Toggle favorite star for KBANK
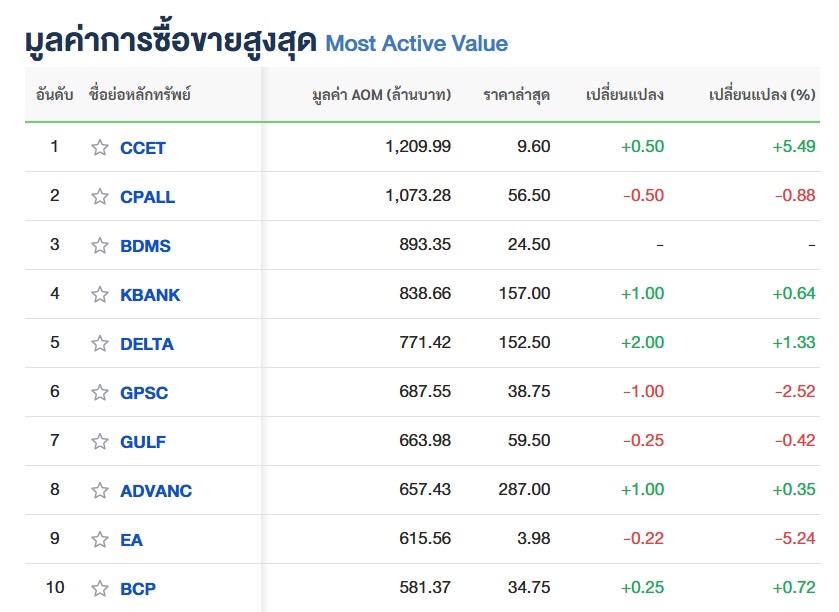839x612 pixels. tap(100, 294)
